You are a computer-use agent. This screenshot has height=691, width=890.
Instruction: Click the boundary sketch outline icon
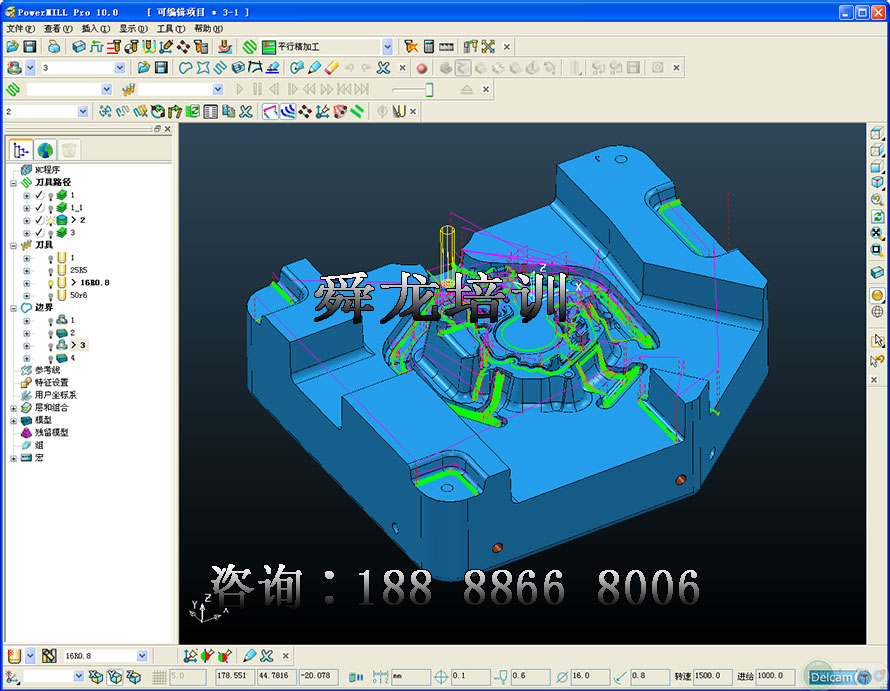point(186,68)
